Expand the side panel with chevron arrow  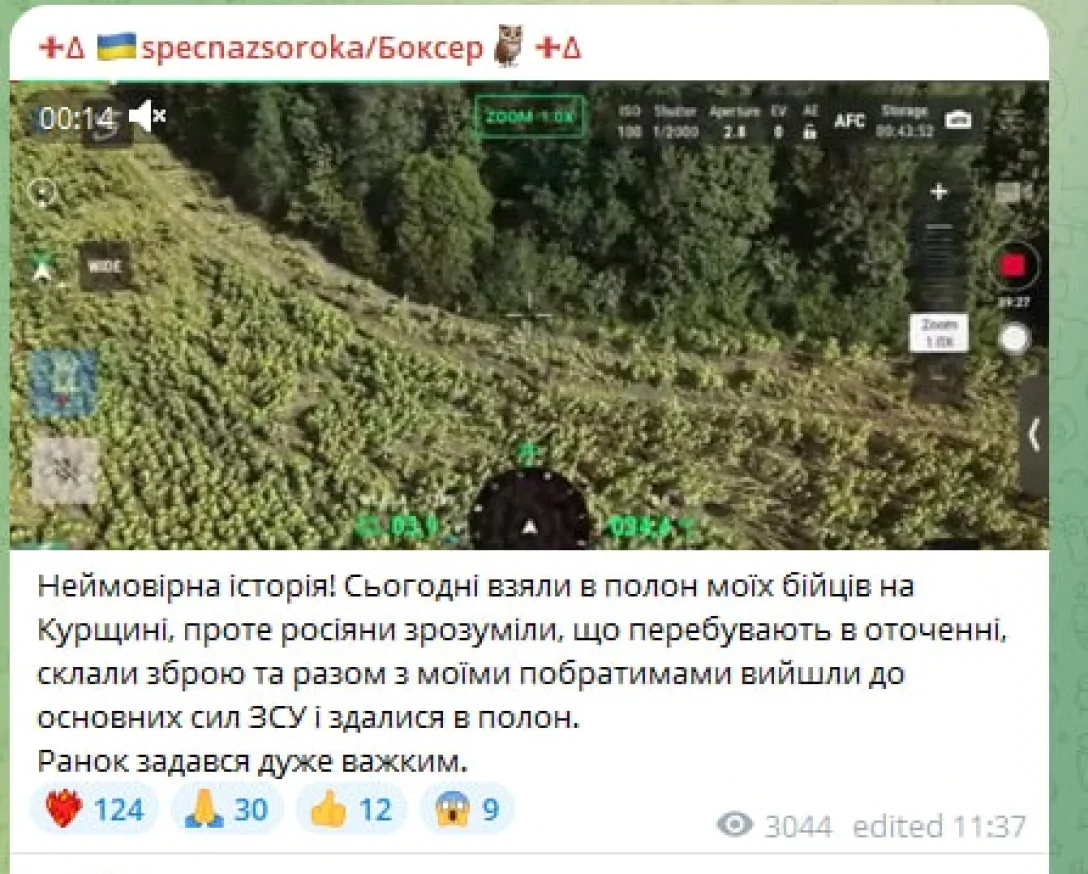pyautogui.click(x=1033, y=436)
